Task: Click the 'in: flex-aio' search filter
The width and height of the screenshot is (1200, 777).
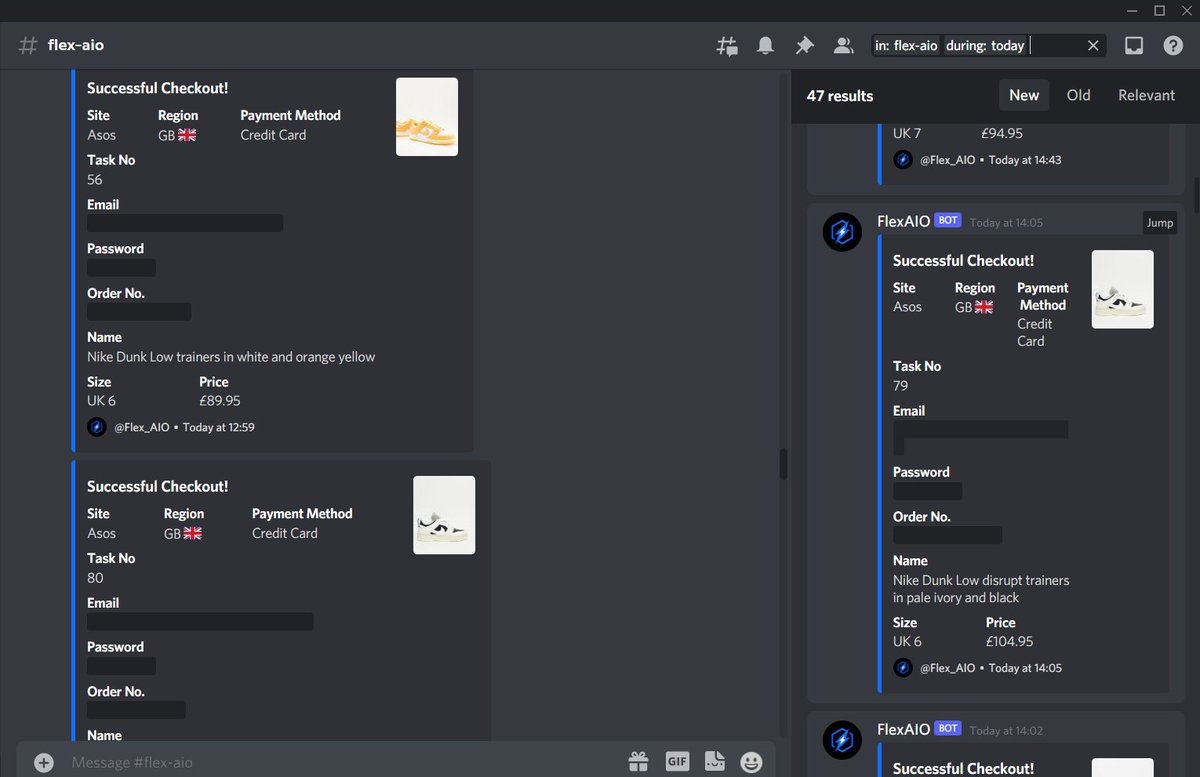Action: [906, 45]
